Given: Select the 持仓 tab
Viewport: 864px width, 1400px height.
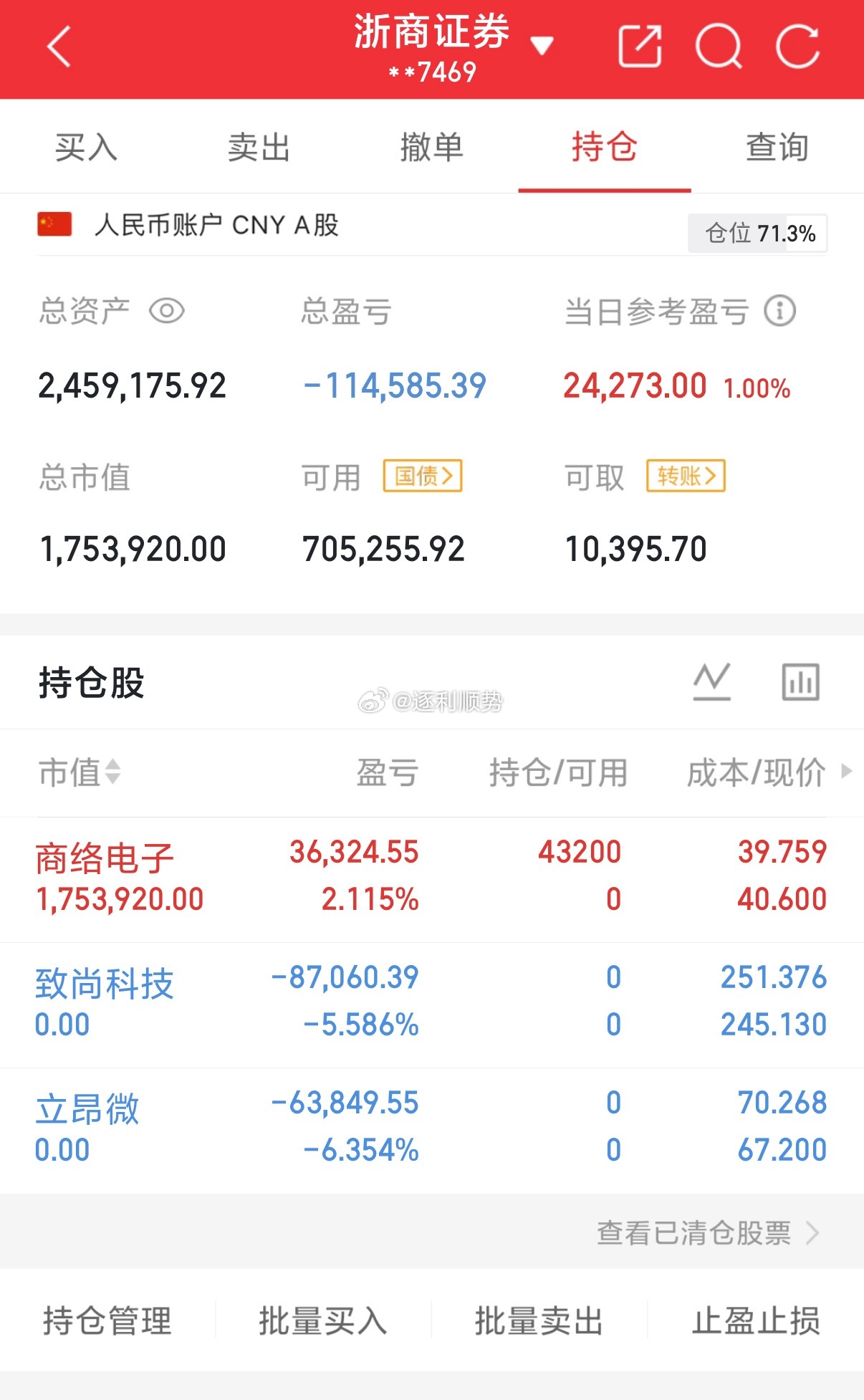Looking at the screenshot, I should [x=605, y=148].
